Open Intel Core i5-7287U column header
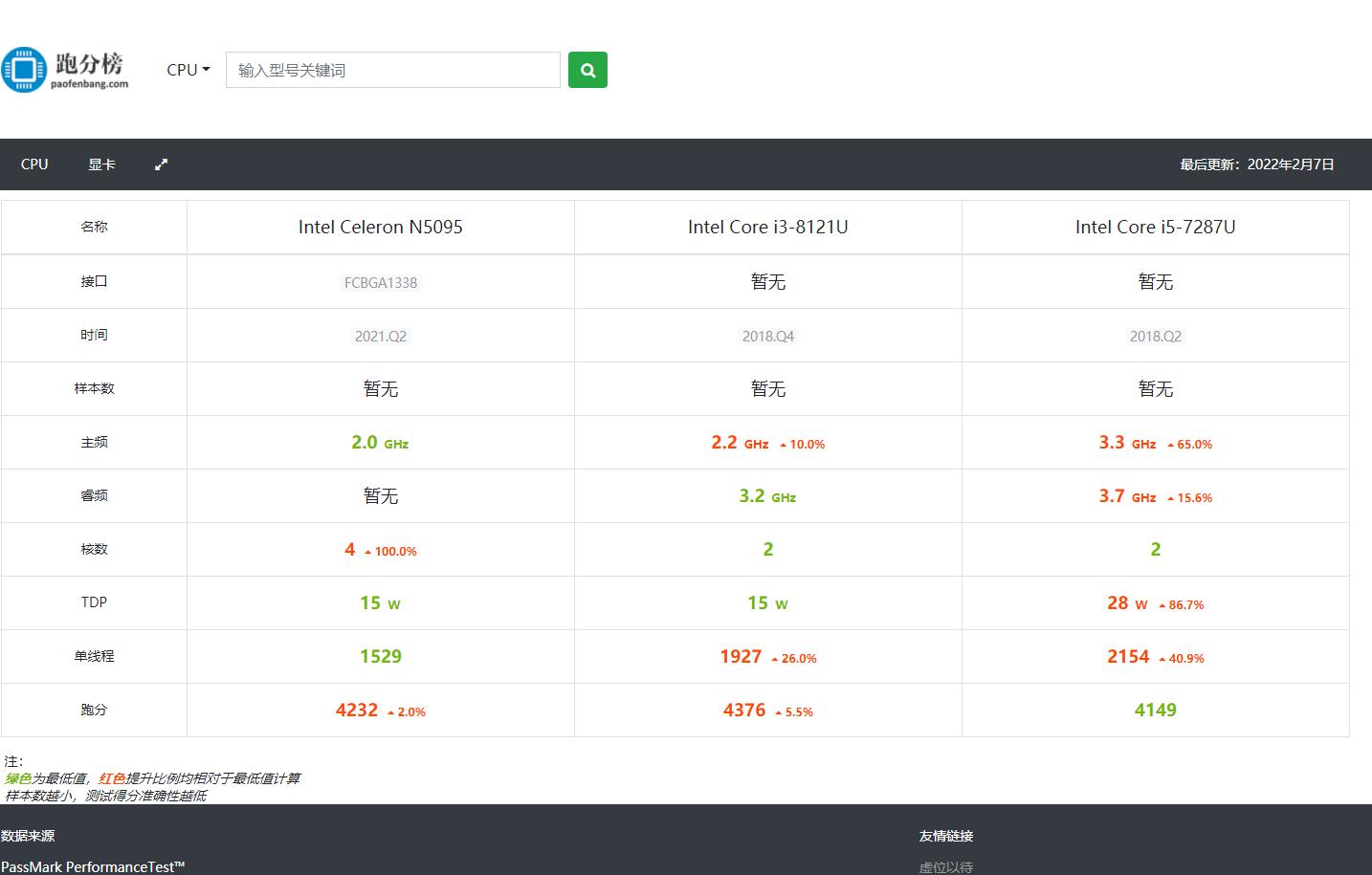The width and height of the screenshot is (1372, 875). click(x=1155, y=227)
